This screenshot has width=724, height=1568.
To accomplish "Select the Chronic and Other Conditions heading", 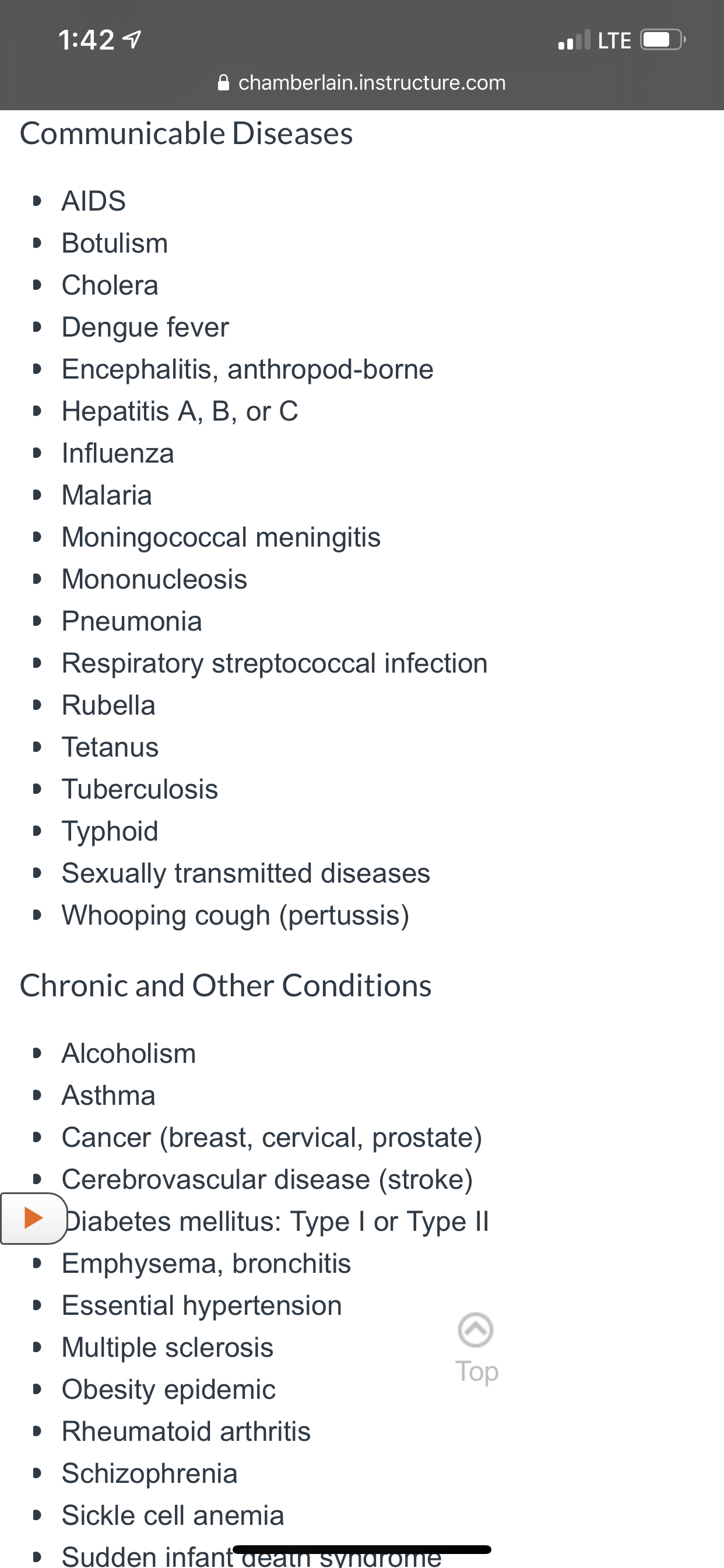I will [226, 985].
